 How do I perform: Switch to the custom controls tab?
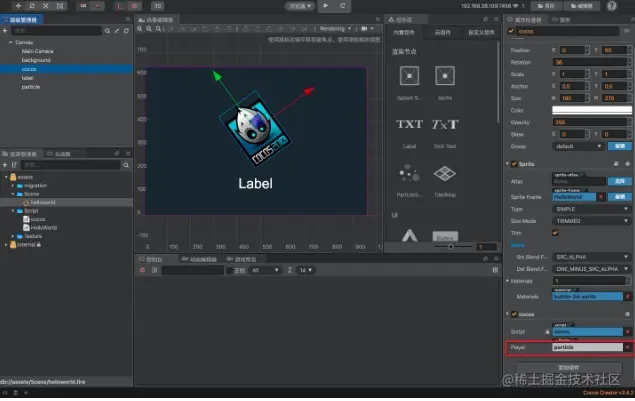[481, 32]
